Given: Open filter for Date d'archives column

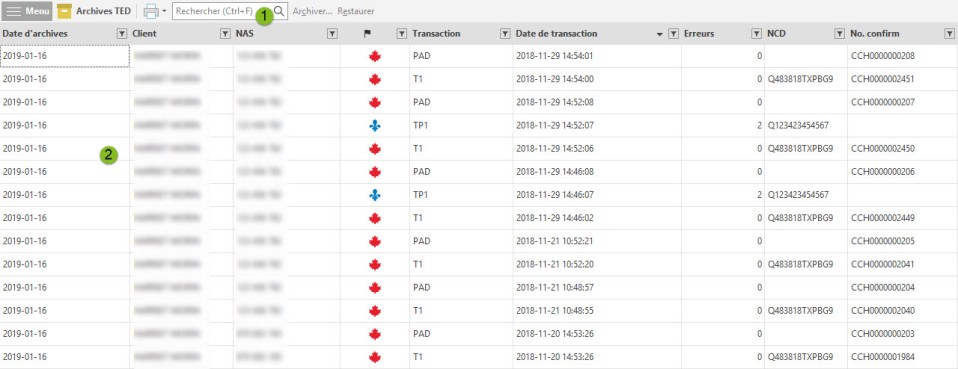Looking at the screenshot, I should (122, 34).
